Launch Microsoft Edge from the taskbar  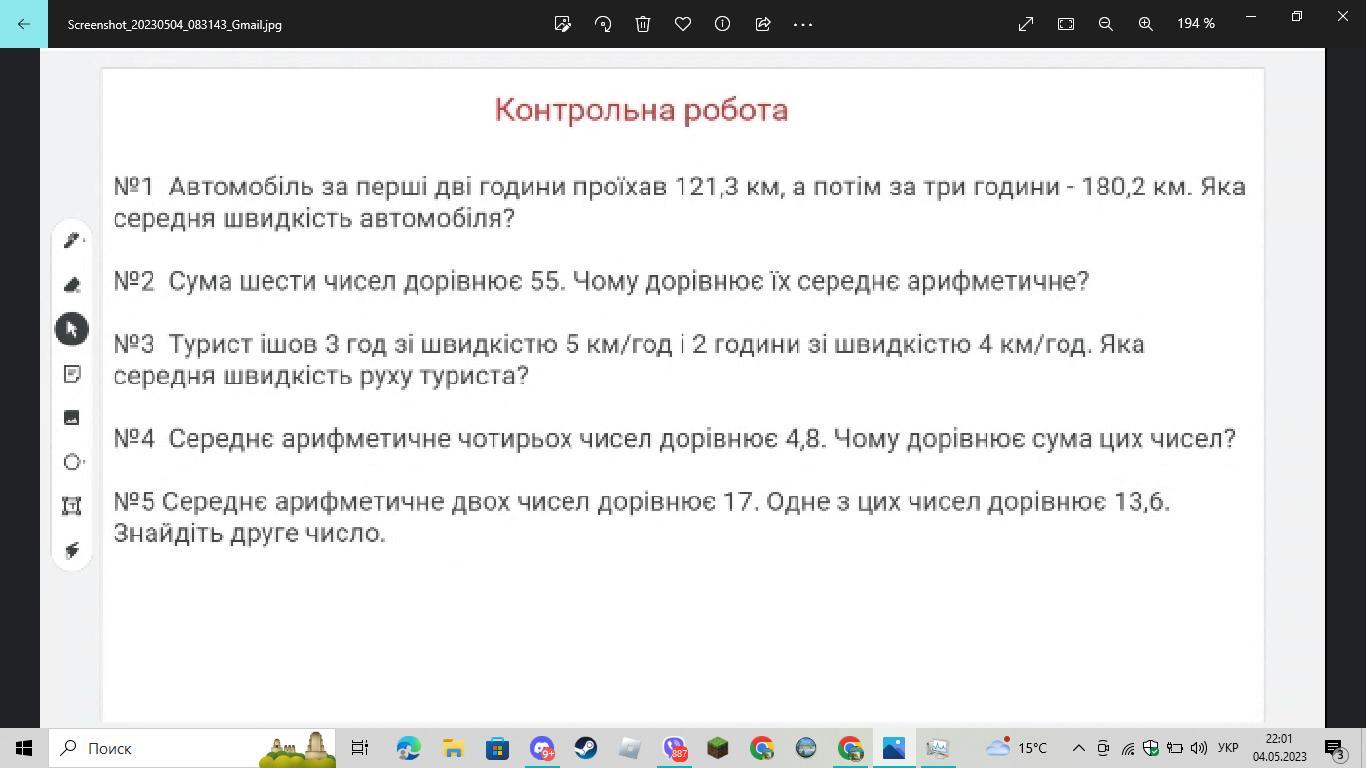tap(408, 748)
